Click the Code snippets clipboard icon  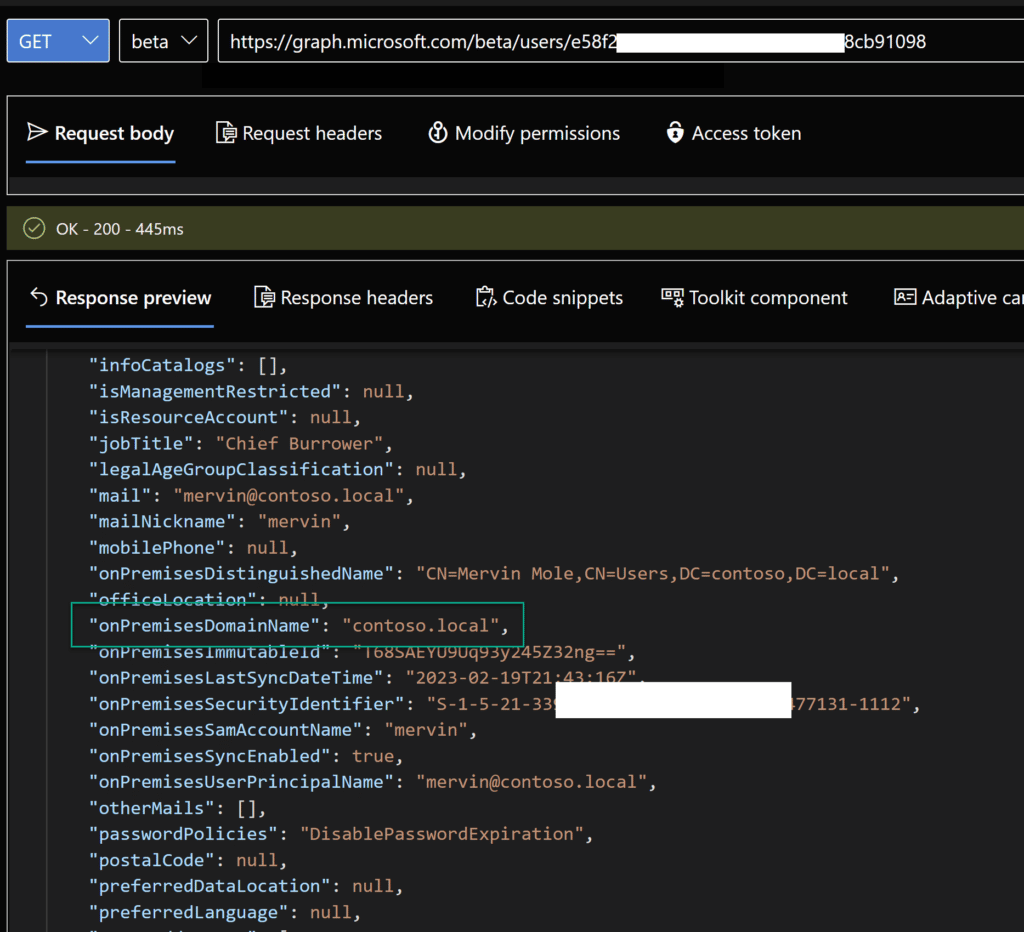(x=485, y=297)
